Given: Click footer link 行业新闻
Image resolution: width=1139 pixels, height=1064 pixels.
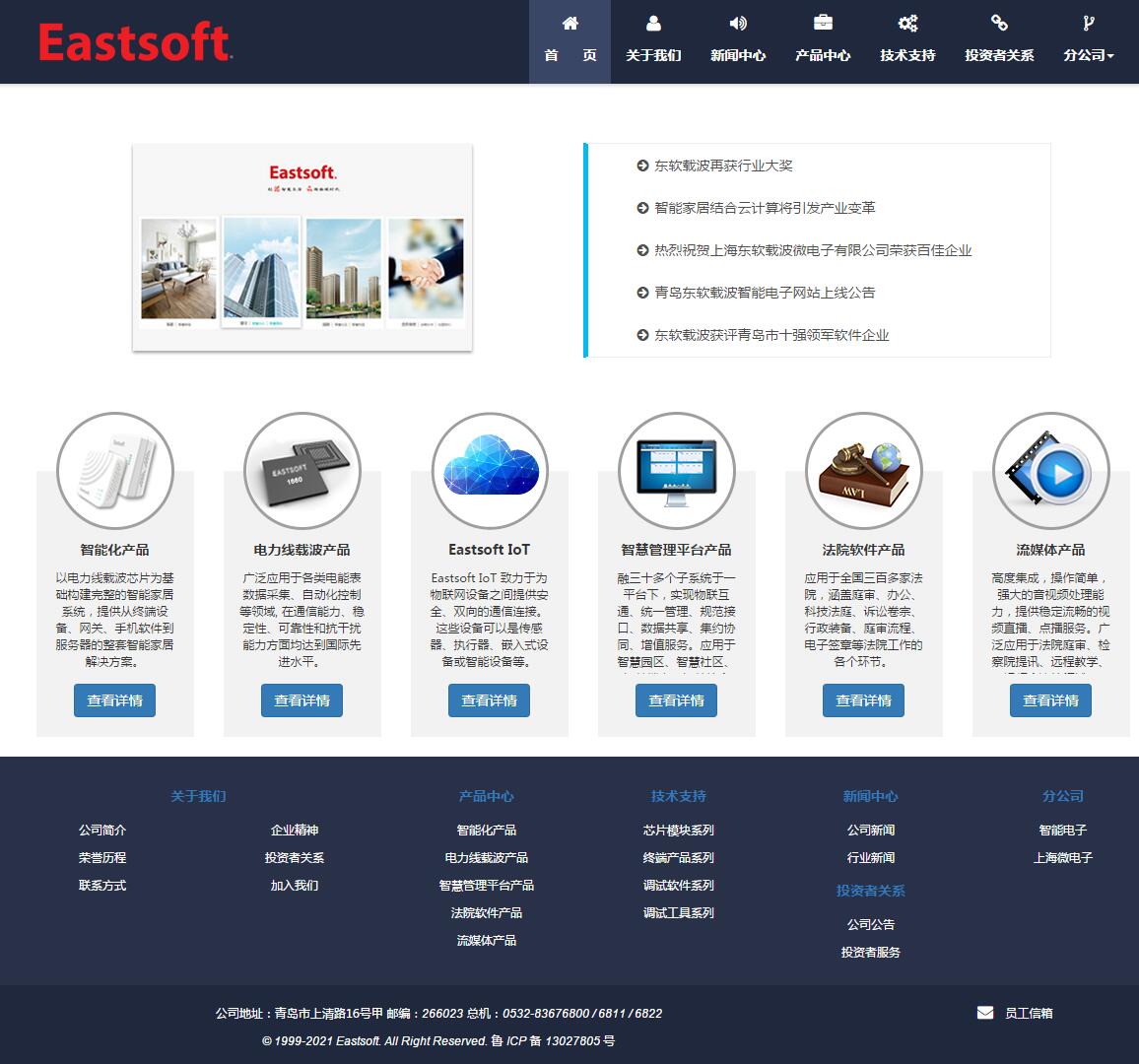Looking at the screenshot, I should pos(871,857).
